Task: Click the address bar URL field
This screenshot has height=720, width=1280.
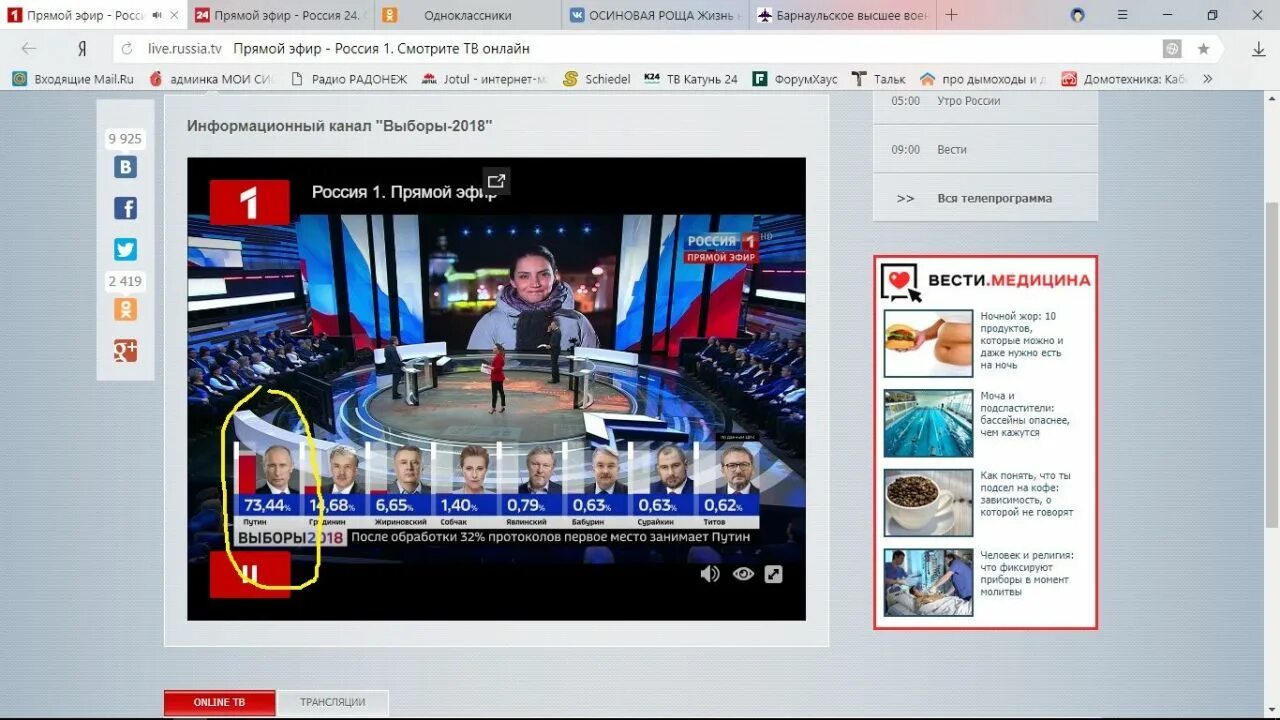Action: click(640, 49)
